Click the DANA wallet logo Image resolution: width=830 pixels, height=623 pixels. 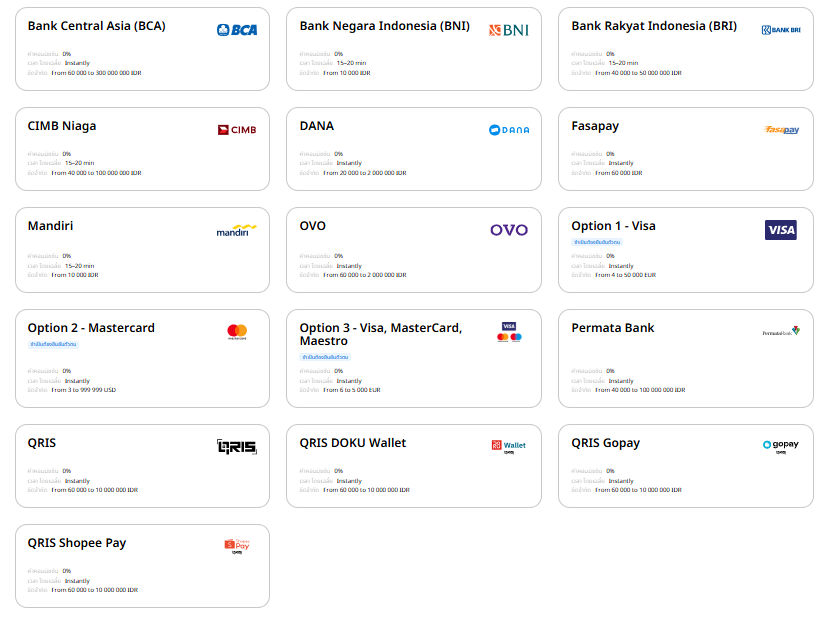509,130
